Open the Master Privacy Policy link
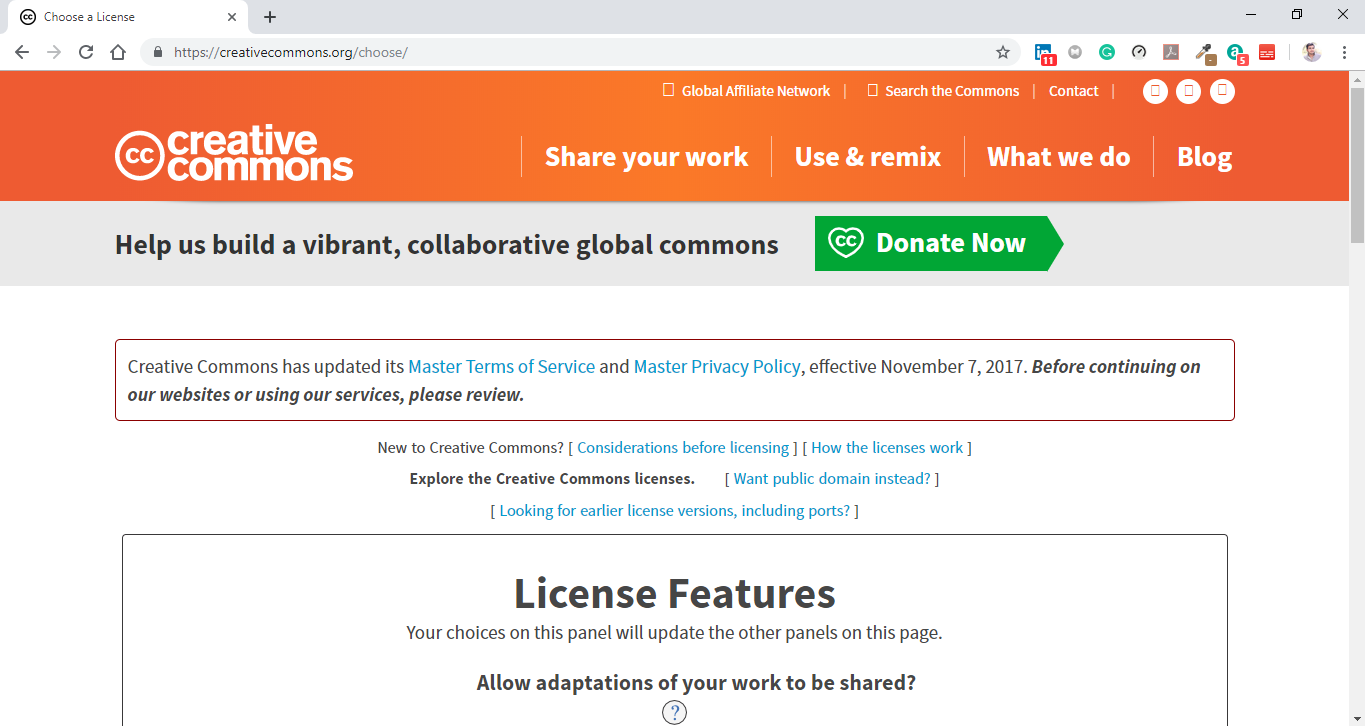The height and width of the screenshot is (726, 1365). (x=717, y=367)
